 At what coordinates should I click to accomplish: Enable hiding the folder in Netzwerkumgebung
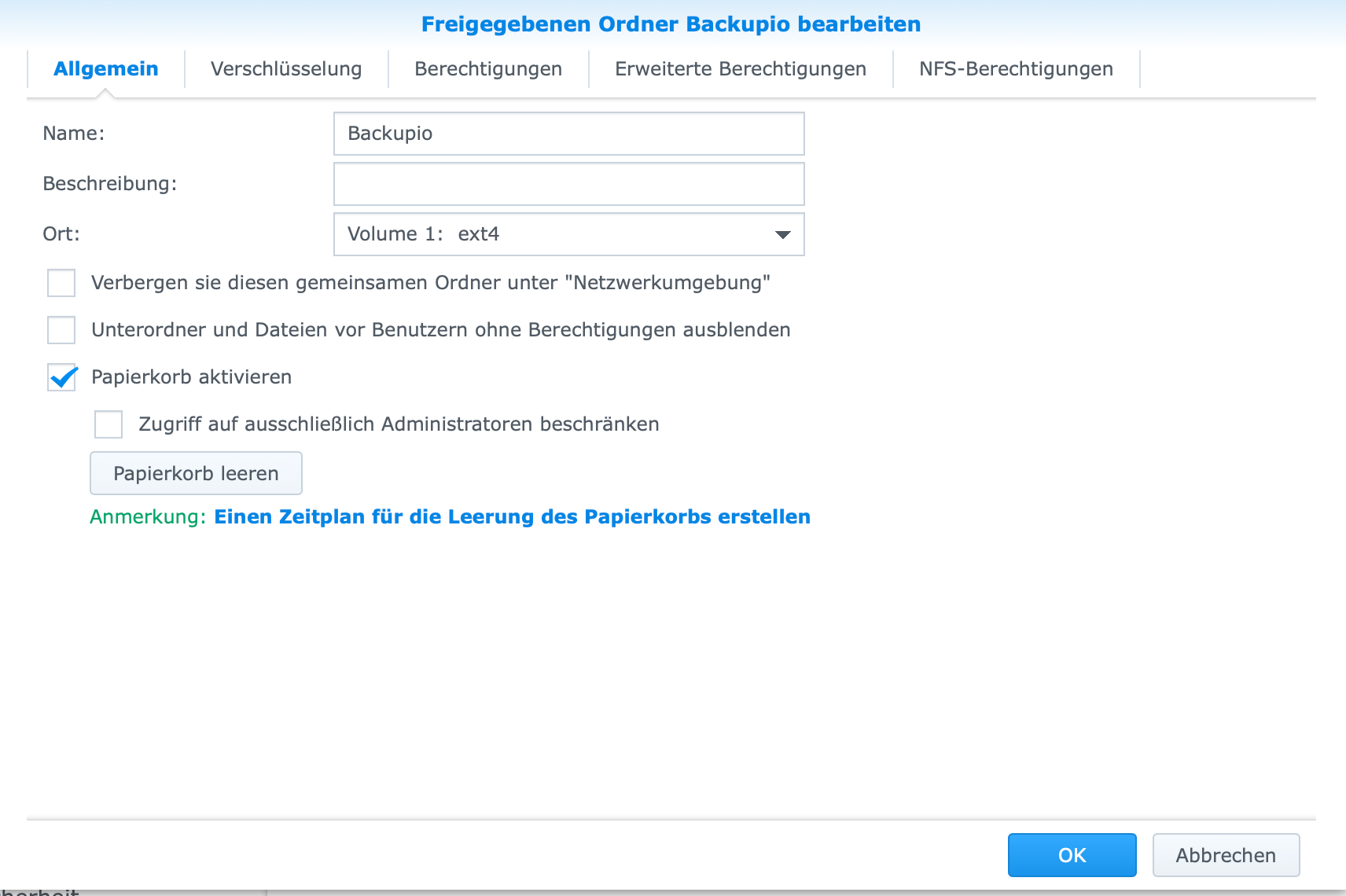pyautogui.click(x=61, y=283)
